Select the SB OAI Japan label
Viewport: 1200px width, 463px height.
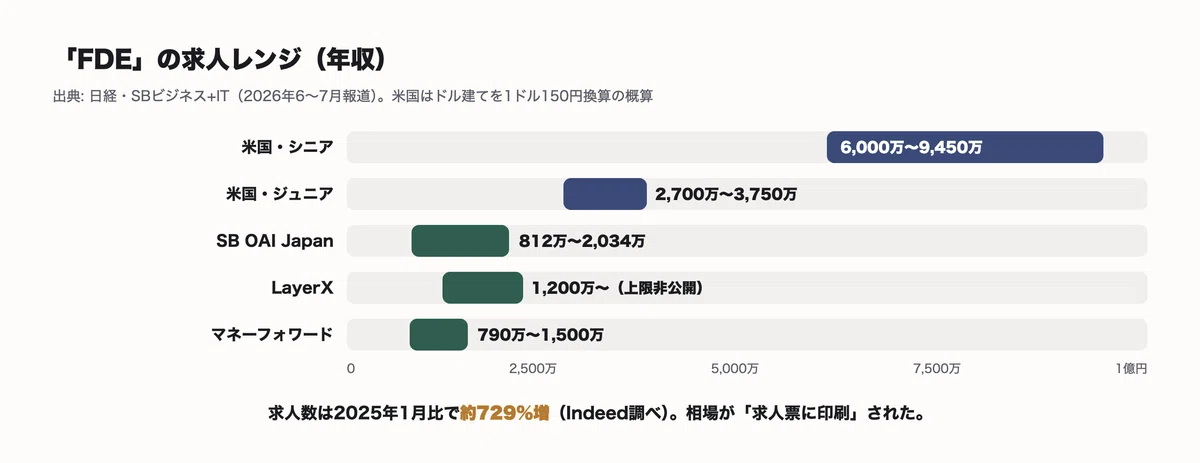click(x=275, y=241)
